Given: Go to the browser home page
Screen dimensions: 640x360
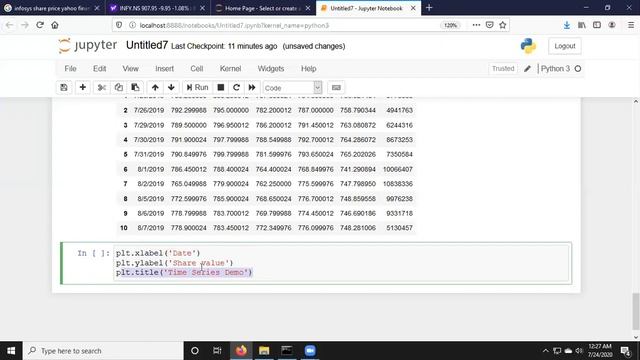Looking at the screenshot, I should [x=55, y=25].
